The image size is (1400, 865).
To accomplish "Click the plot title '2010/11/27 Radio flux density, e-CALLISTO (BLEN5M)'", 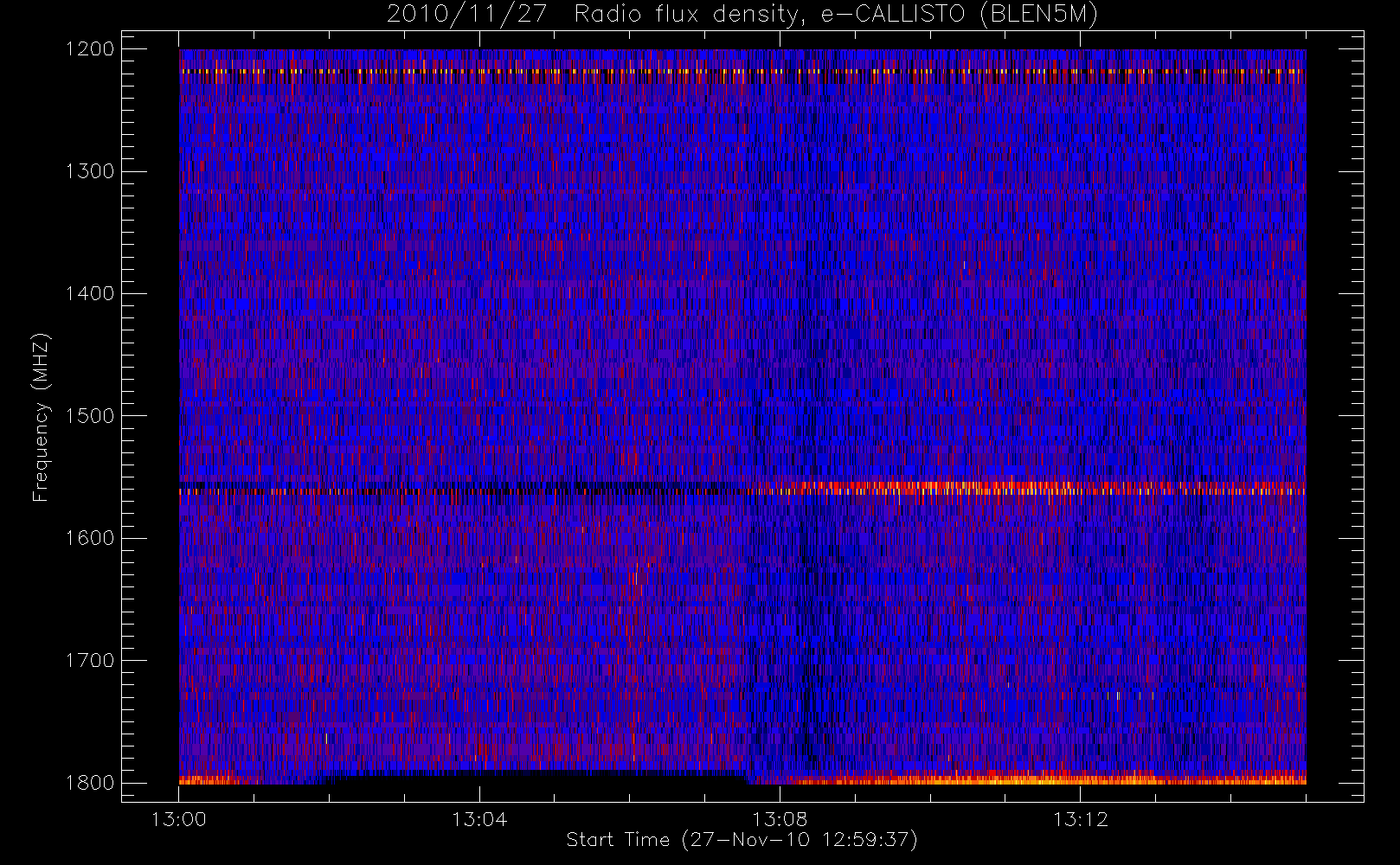I will coord(742,15).
